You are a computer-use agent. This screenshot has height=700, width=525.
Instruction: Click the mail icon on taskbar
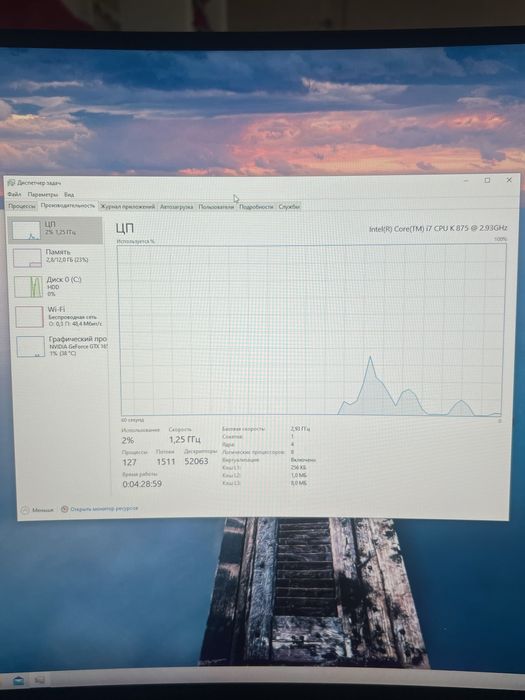(x=18, y=680)
